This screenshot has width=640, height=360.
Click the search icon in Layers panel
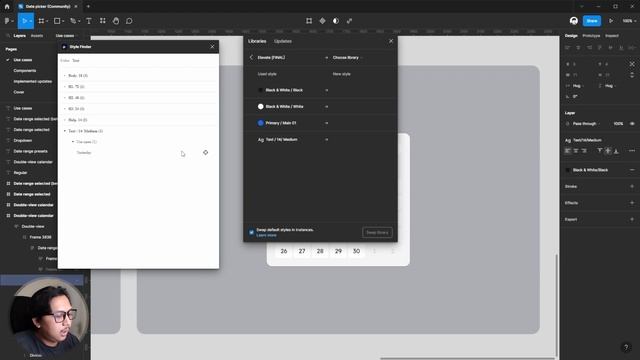[7, 36]
